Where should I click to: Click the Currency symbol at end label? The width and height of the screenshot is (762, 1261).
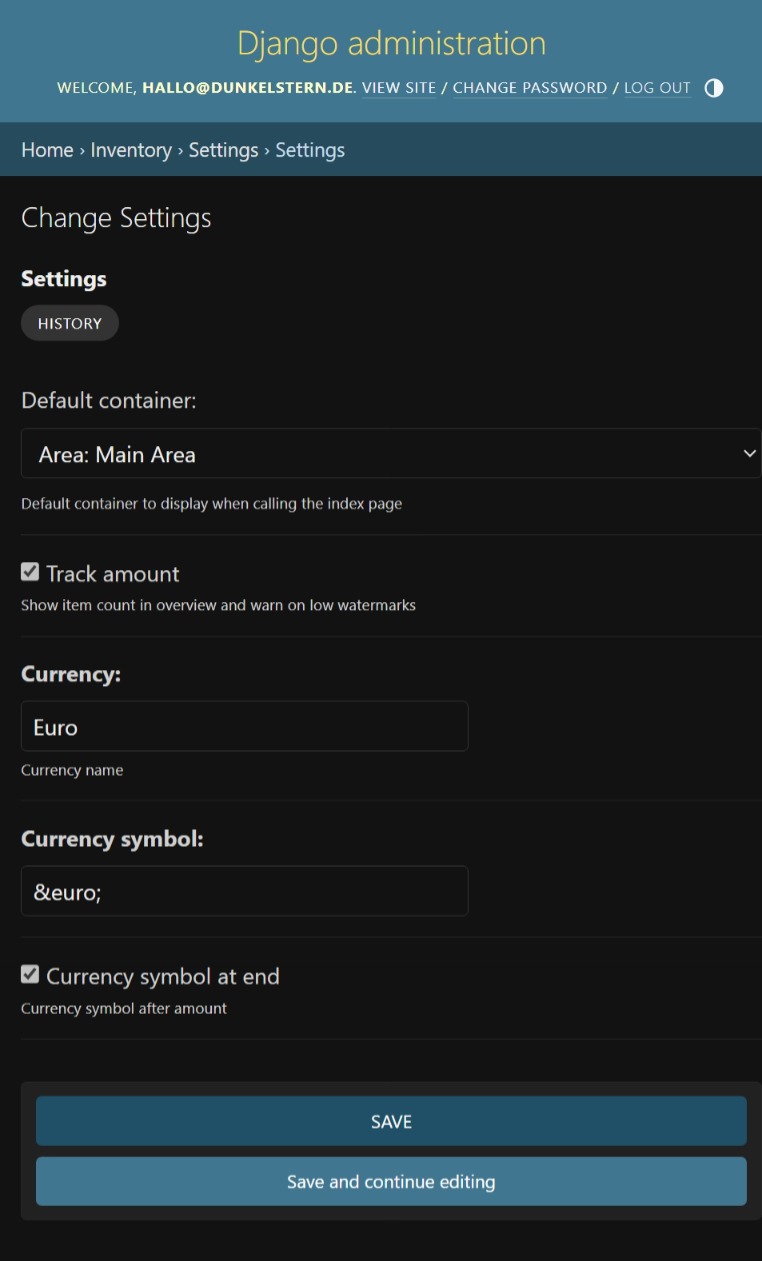(x=163, y=976)
